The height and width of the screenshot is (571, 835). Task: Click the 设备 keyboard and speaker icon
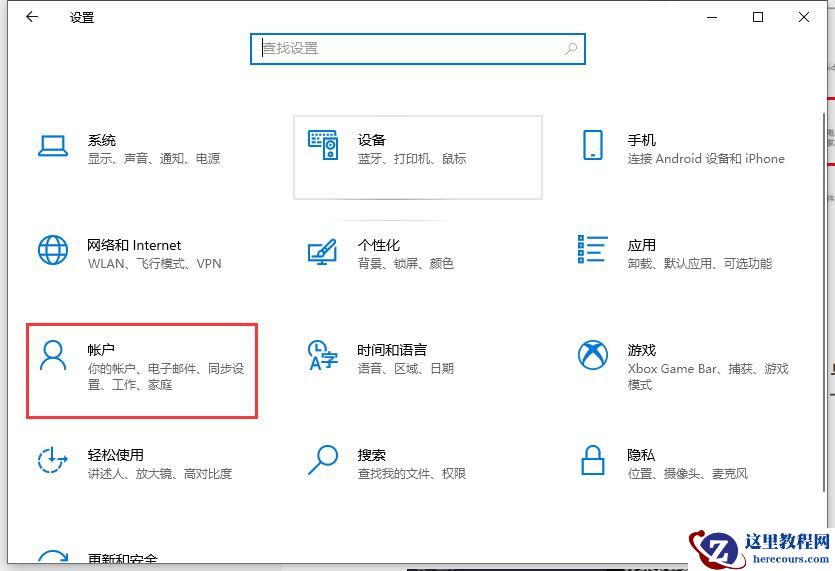(x=323, y=145)
